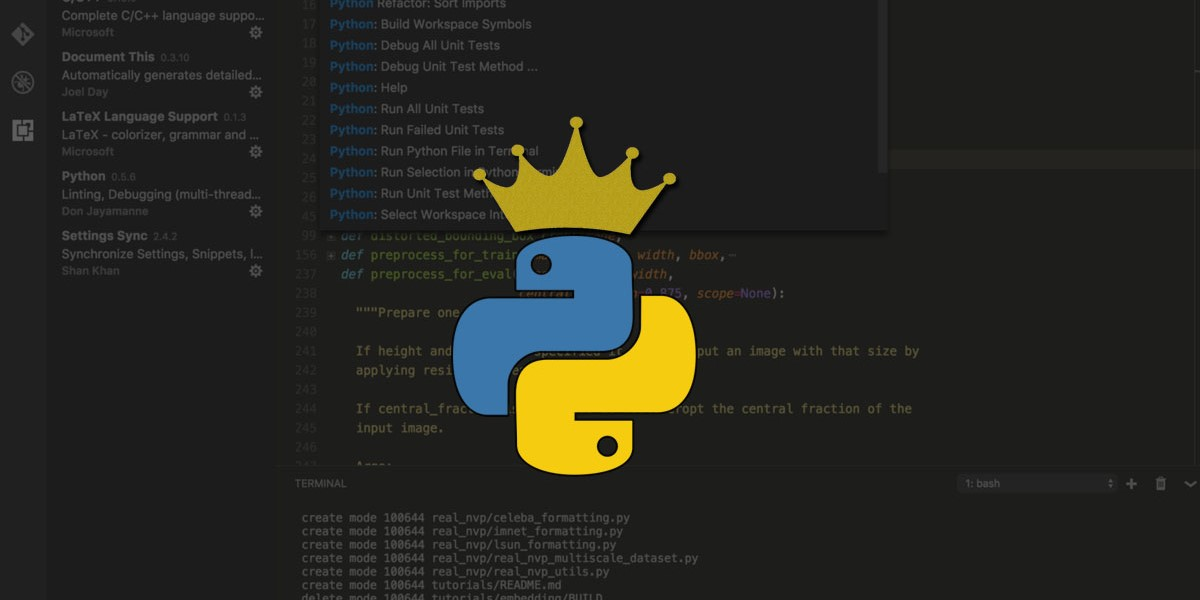Image resolution: width=1200 pixels, height=600 pixels.
Task: Open gear menu for LaTeX Language Support
Action: (x=256, y=152)
